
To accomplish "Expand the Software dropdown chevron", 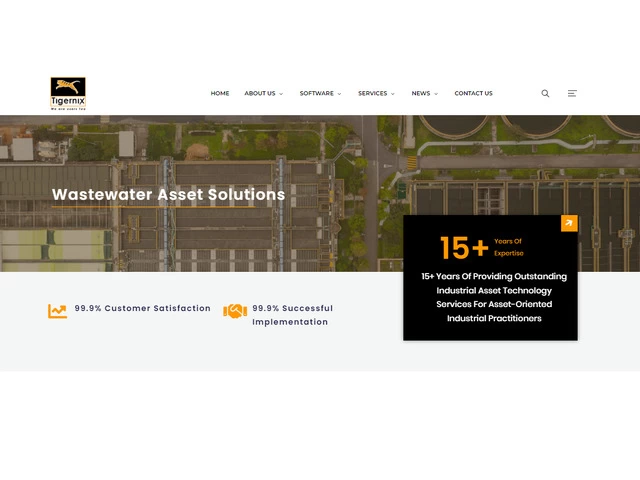I will (340, 94).
